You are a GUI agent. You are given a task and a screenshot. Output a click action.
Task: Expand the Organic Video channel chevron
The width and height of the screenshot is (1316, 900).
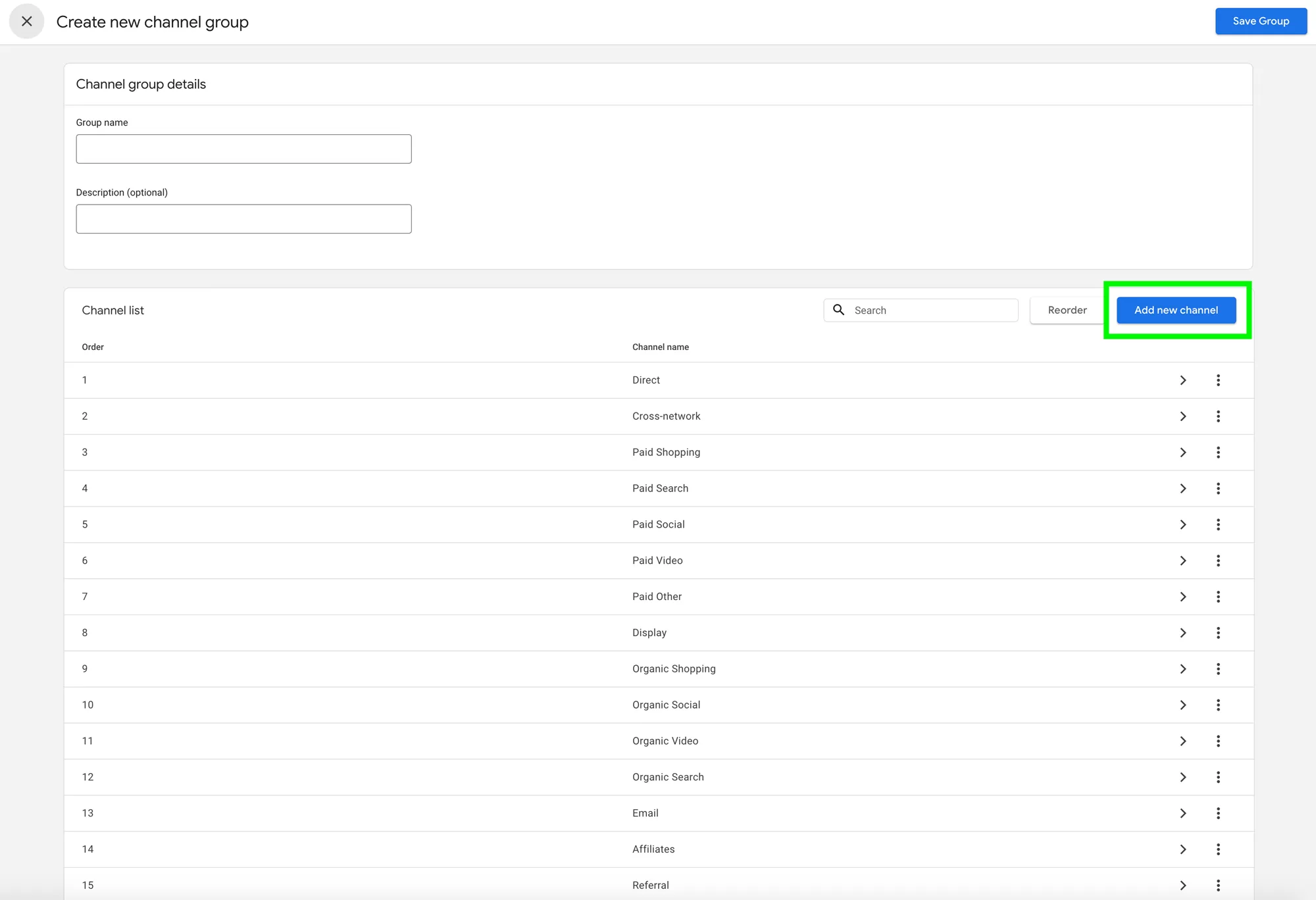[1182, 741]
